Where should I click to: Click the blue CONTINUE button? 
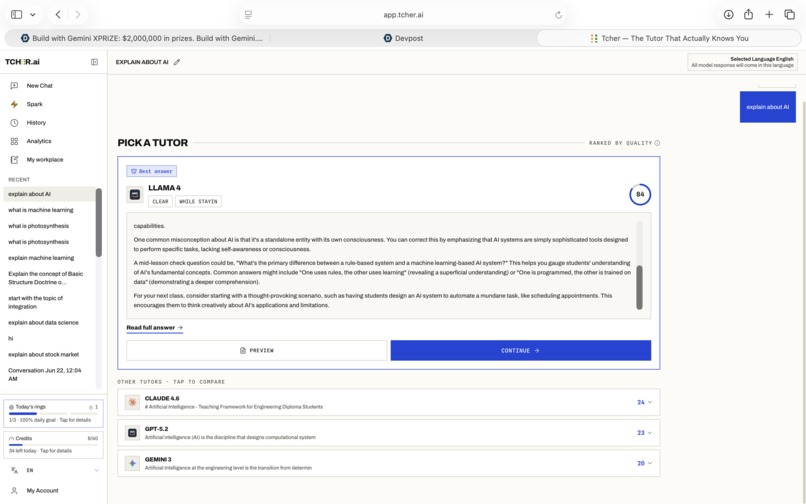tap(521, 350)
